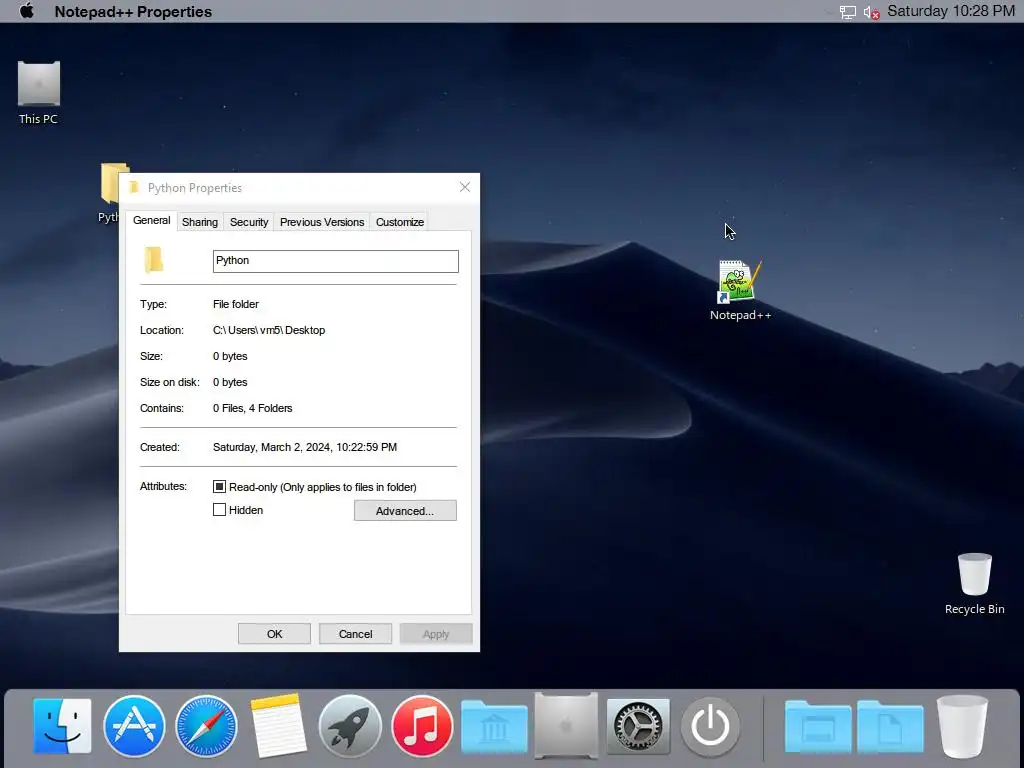
Task: Open the red Music icon
Action: 422,726
